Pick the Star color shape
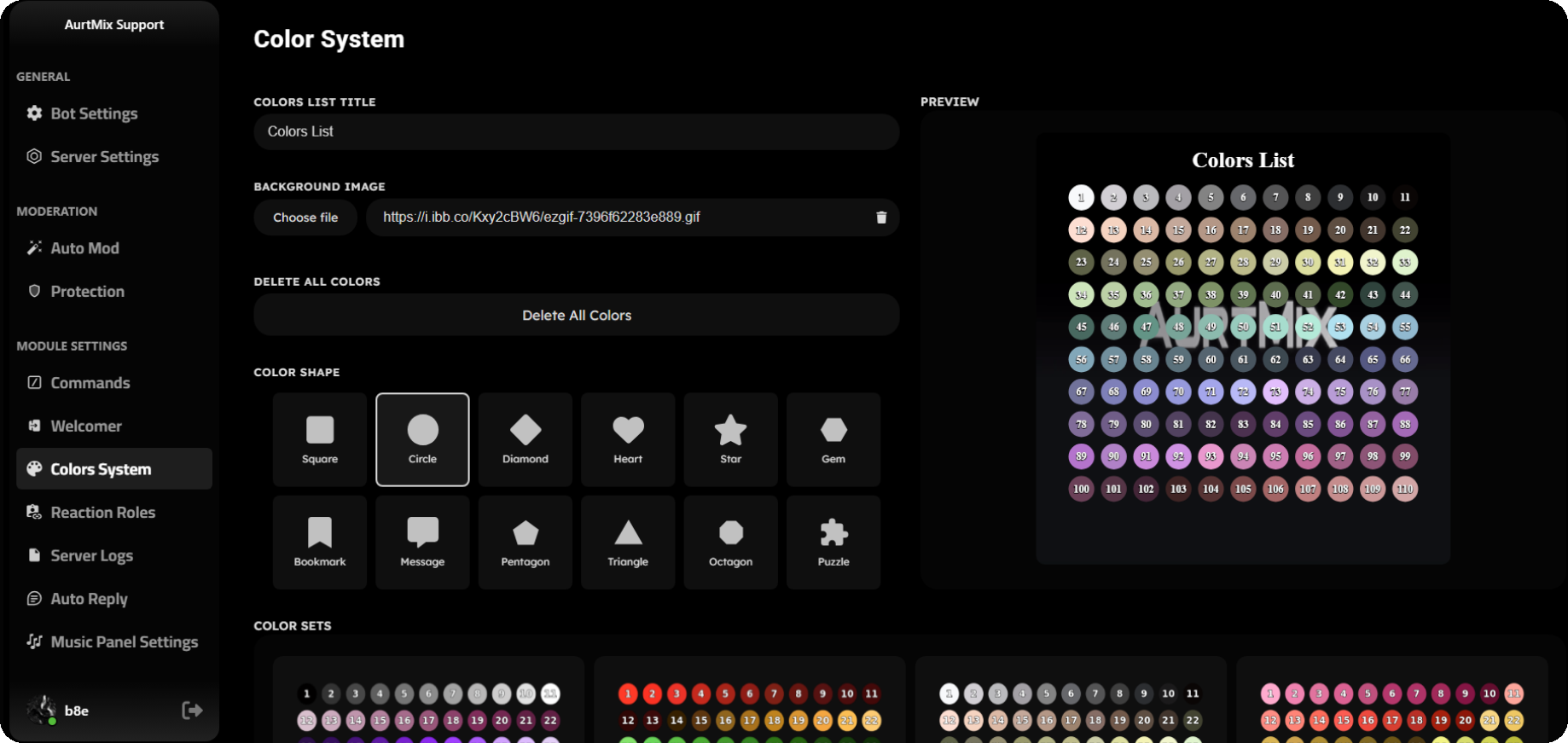Image resolution: width=1568 pixels, height=743 pixels. (731, 439)
